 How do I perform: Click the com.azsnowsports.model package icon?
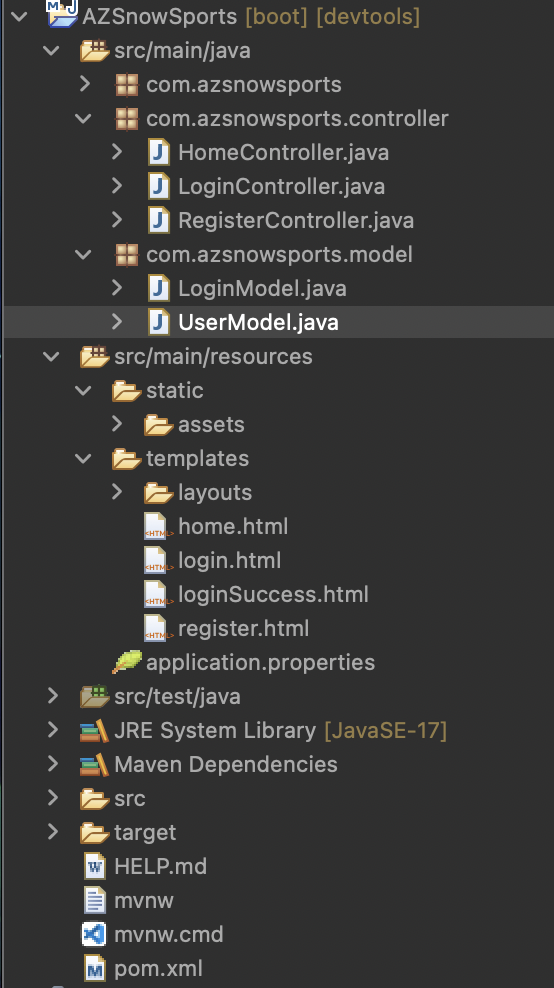coord(127,255)
